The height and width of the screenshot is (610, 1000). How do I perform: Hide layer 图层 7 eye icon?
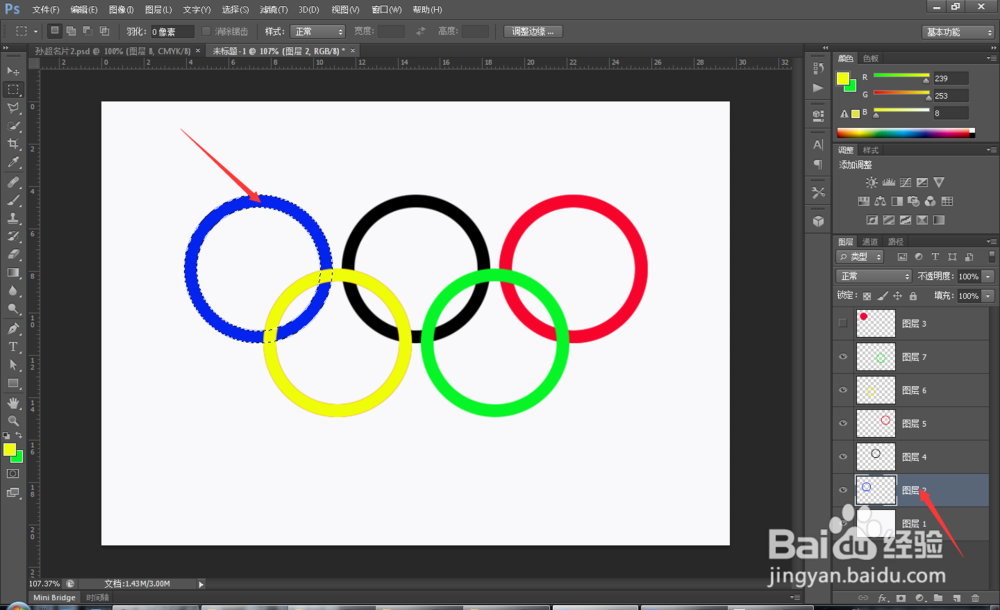tap(843, 357)
